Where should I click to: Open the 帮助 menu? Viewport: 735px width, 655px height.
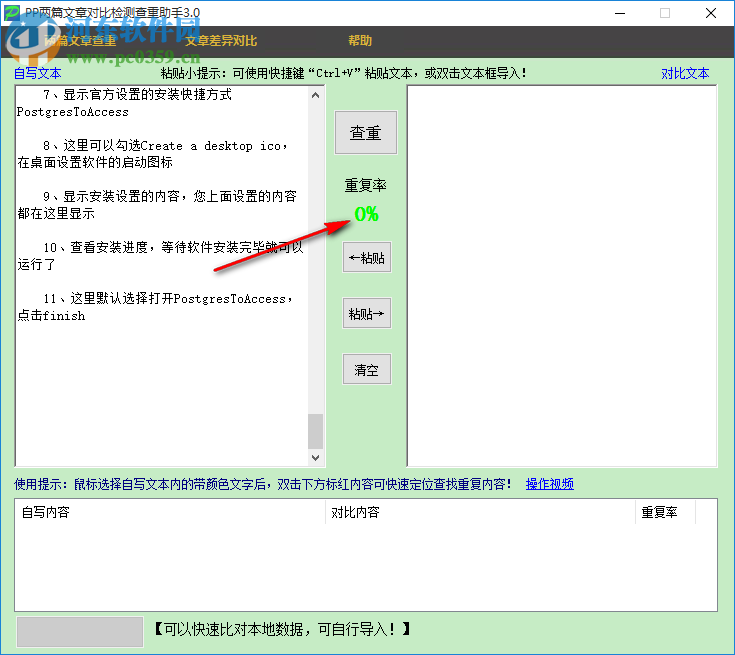pos(360,41)
